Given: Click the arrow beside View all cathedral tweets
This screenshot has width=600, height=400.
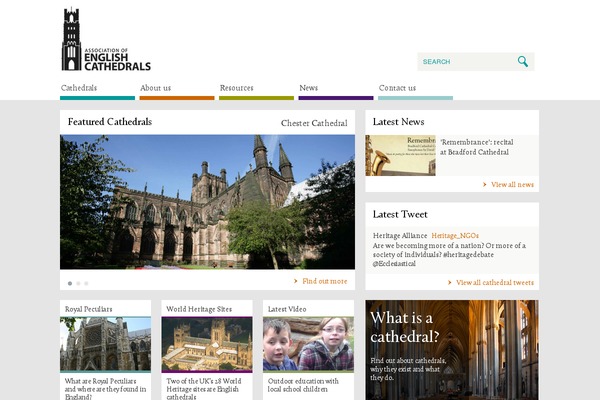Looking at the screenshot, I should pos(450,282).
